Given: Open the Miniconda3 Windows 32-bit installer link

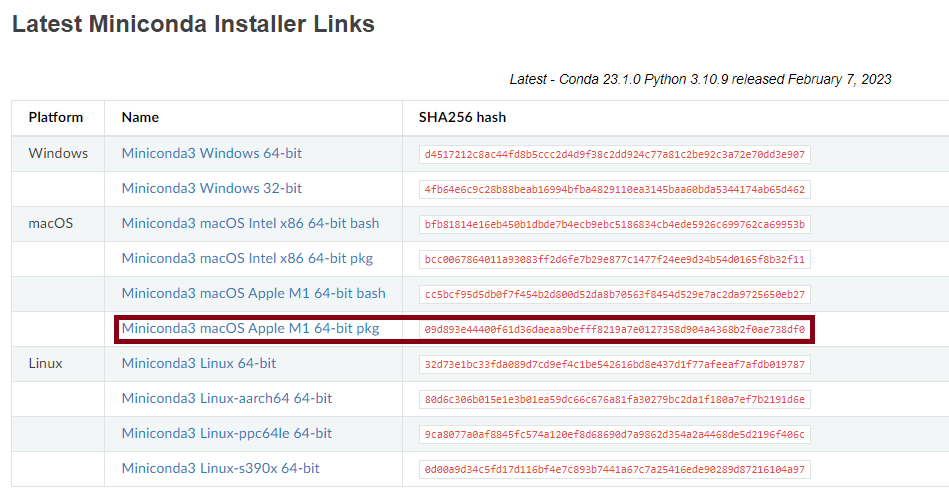Looking at the screenshot, I should pos(211,188).
